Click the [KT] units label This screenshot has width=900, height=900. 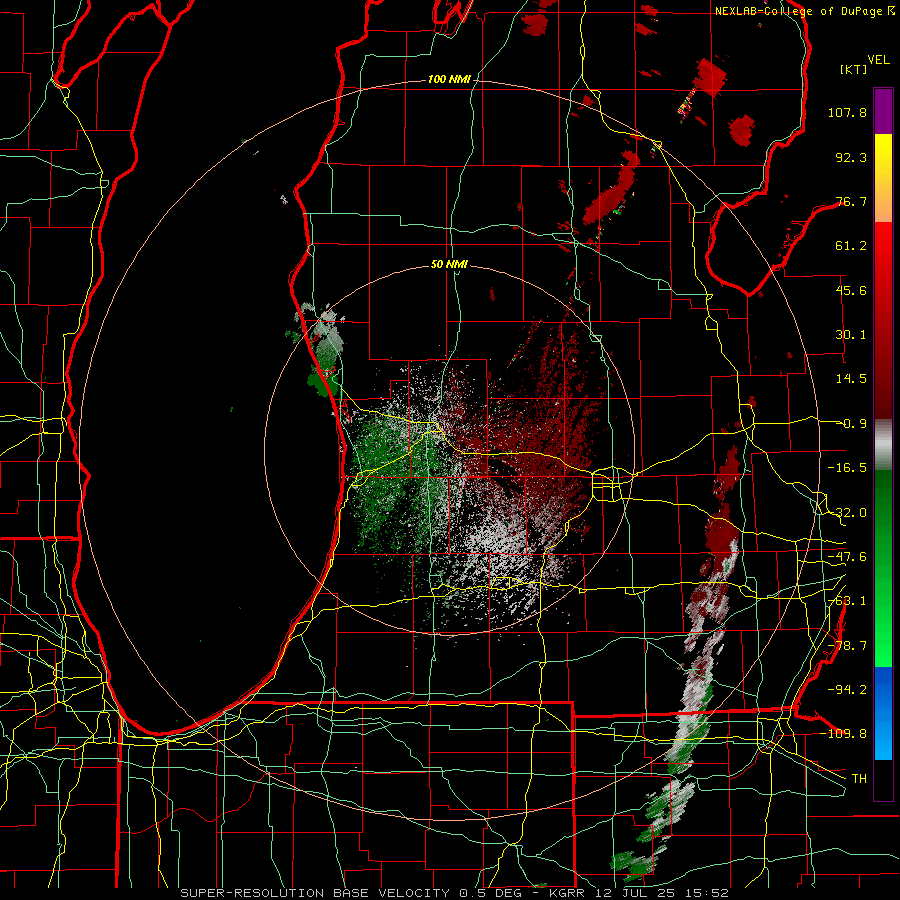854,70
